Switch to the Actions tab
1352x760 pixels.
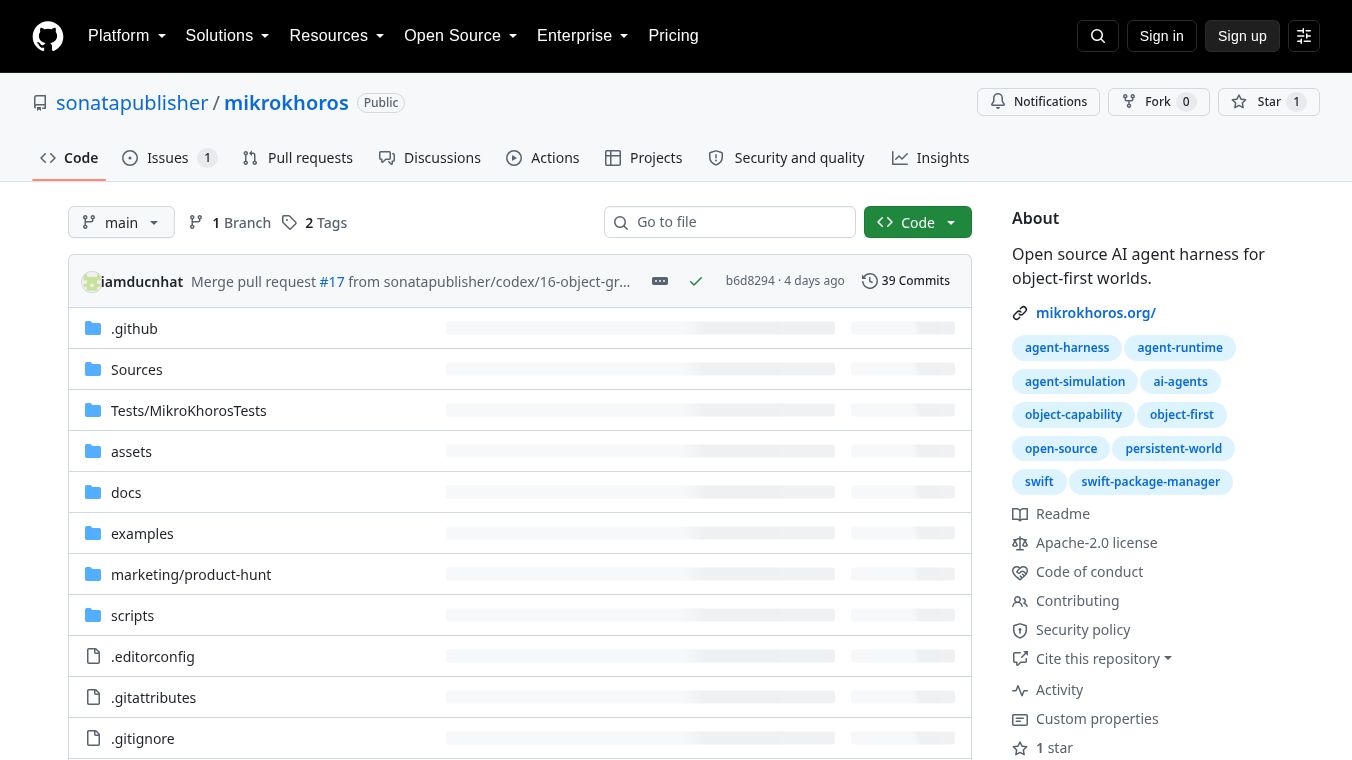(x=543, y=158)
